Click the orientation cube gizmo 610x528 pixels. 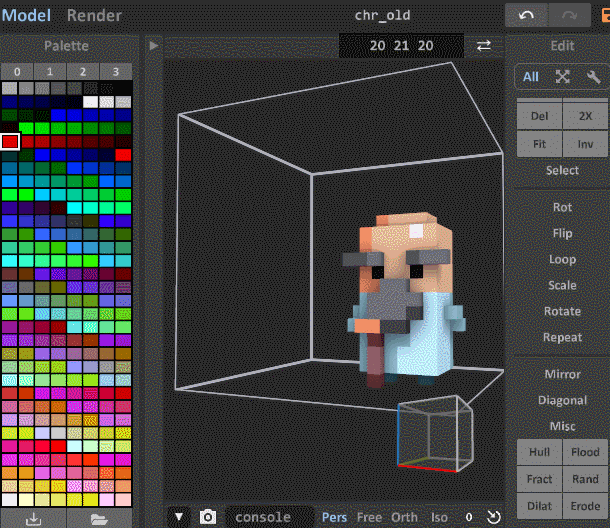click(435, 434)
